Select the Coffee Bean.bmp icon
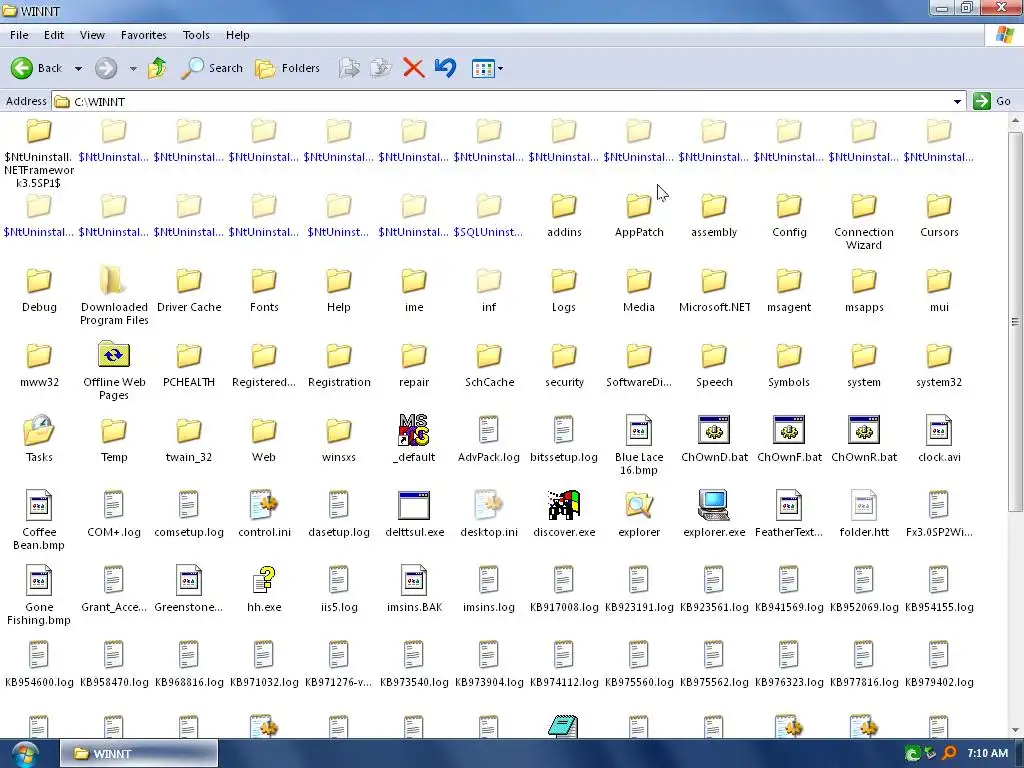The image size is (1024, 768). coord(39,505)
